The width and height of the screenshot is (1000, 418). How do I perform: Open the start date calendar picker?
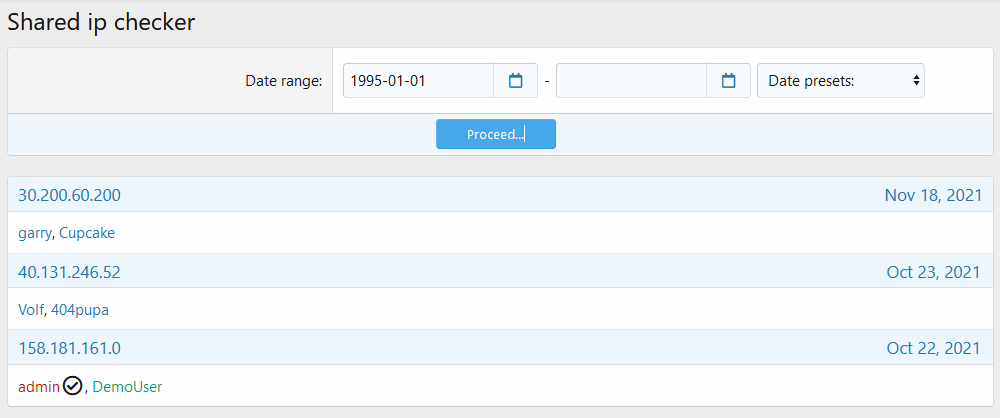click(516, 81)
